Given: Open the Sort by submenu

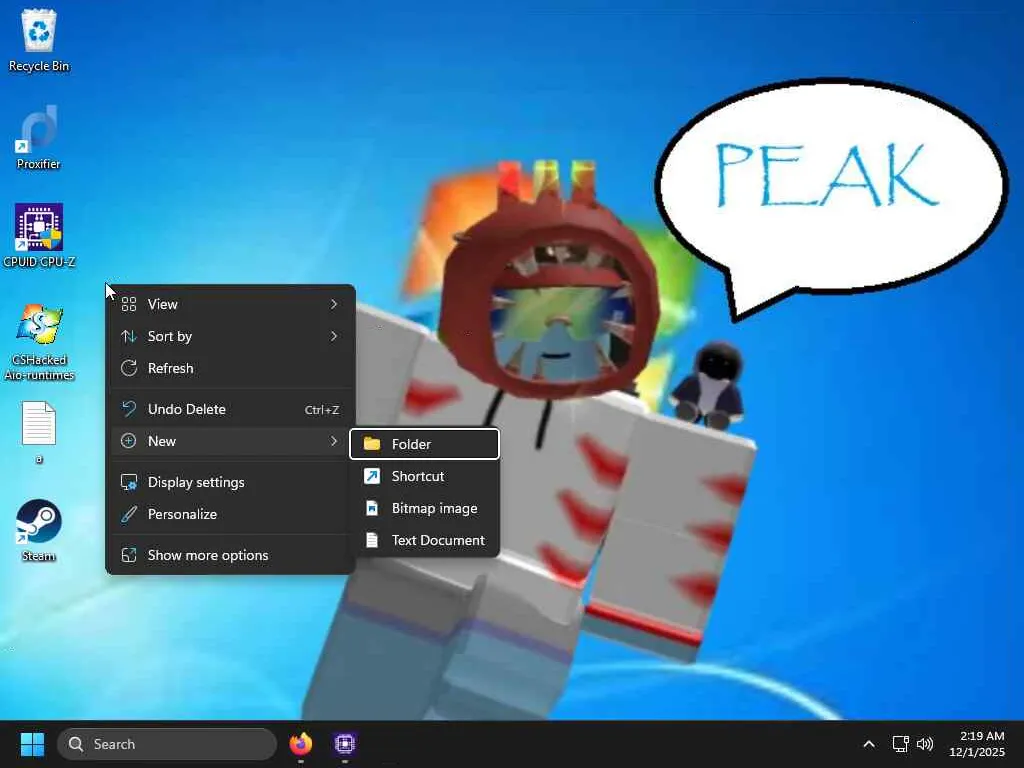Looking at the screenshot, I should click(230, 336).
